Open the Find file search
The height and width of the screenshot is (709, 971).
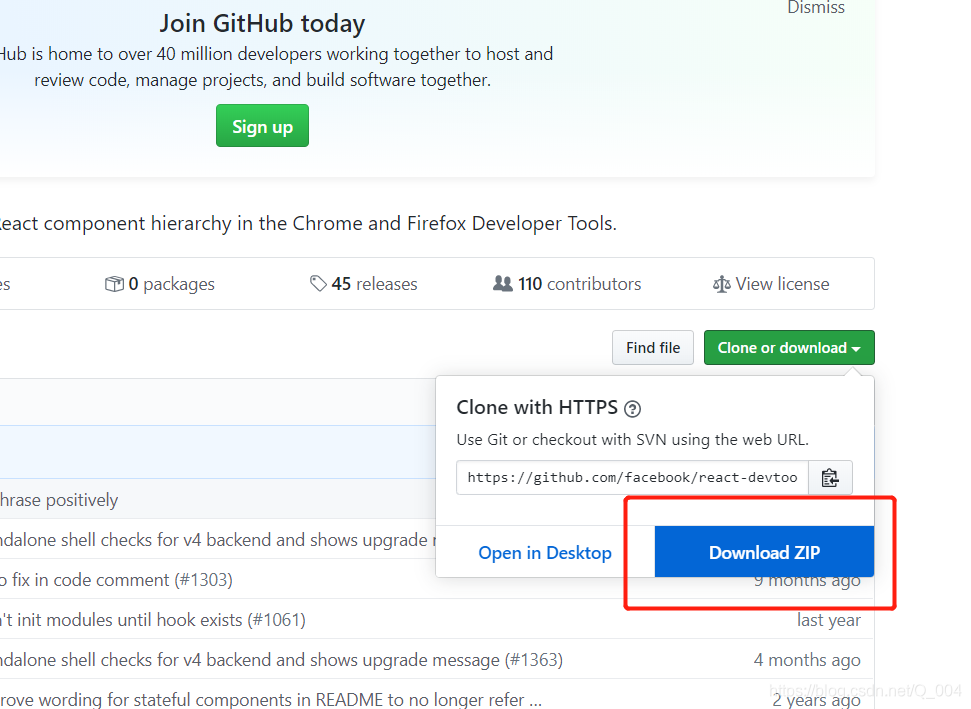click(x=653, y=347)
